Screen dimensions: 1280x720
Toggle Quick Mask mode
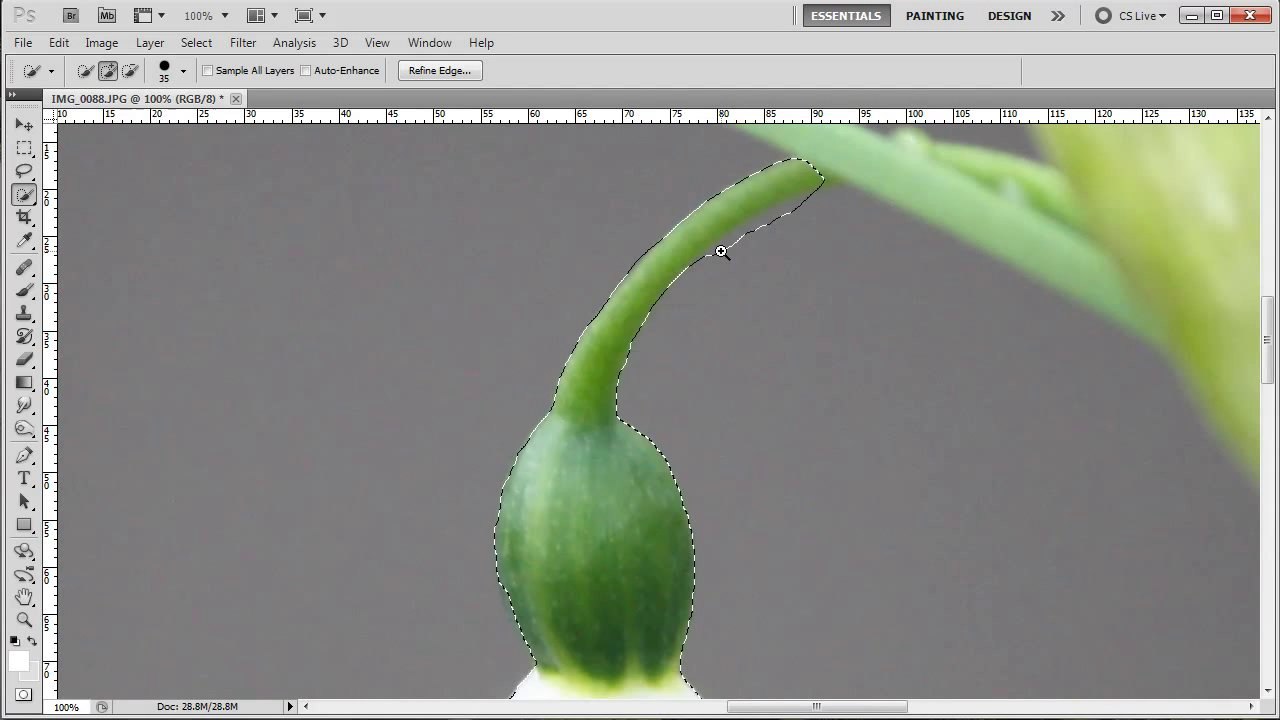[x=24, y=695]
